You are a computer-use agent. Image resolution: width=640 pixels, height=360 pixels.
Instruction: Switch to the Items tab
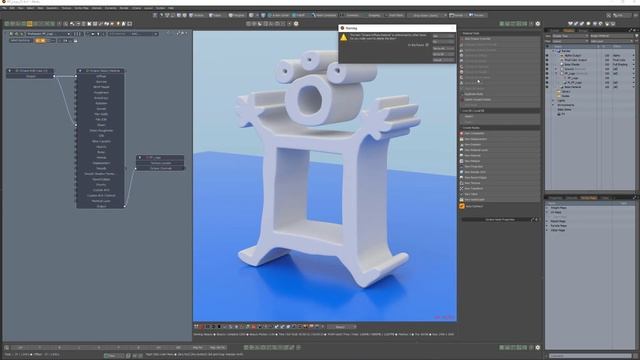(555, 30)
